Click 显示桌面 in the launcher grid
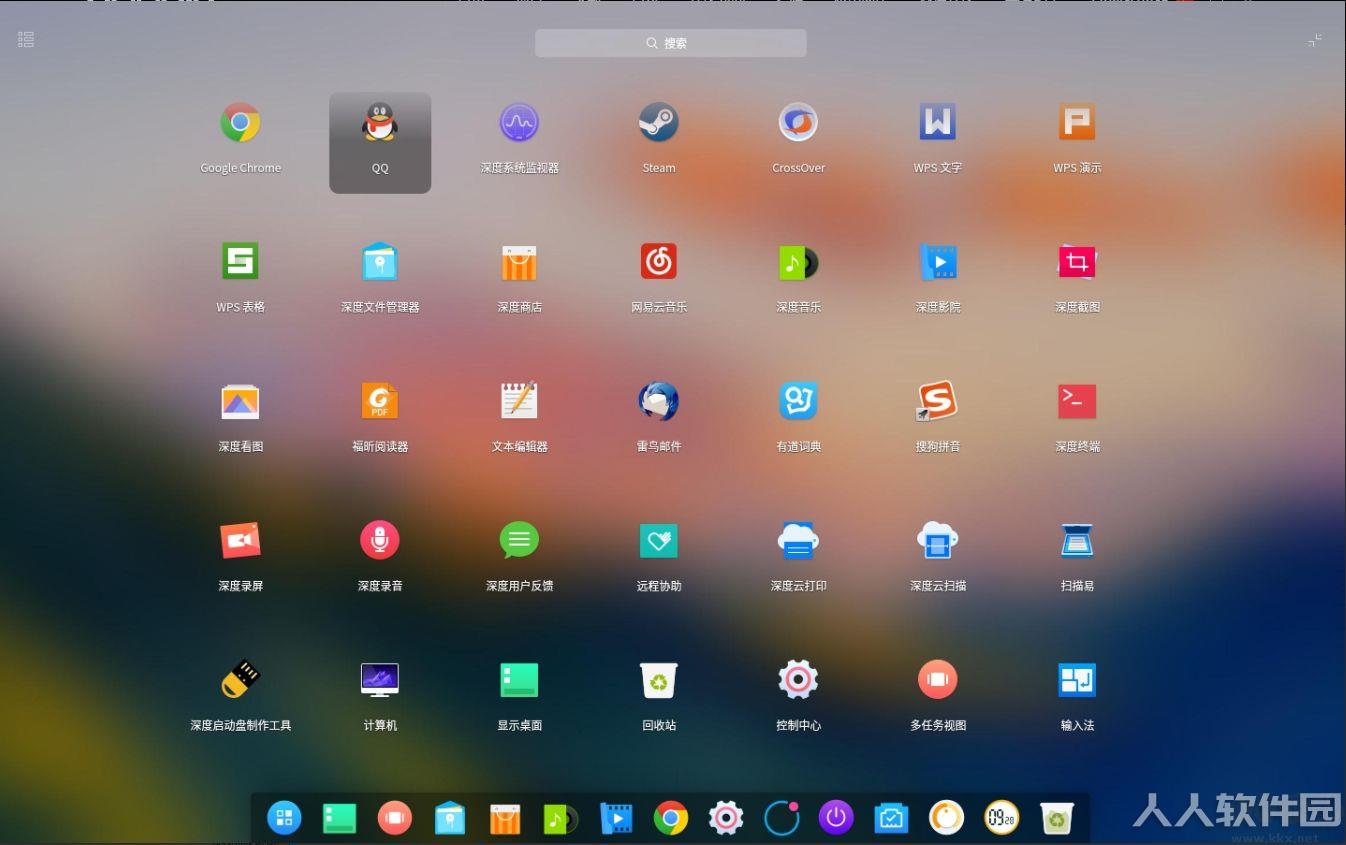The width and height of the screenshot is (1346, 845). (519, 680)
